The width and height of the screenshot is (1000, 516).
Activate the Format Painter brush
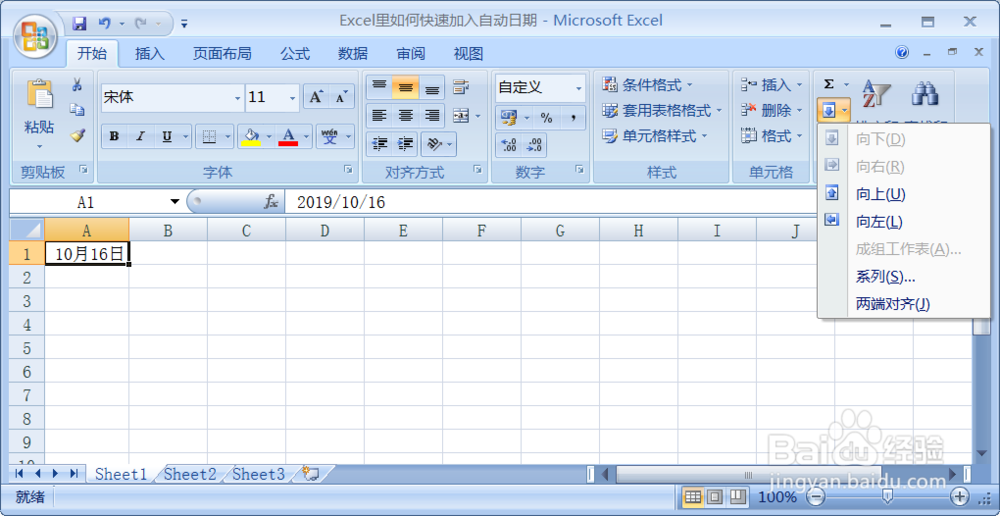tap(77, 135)
